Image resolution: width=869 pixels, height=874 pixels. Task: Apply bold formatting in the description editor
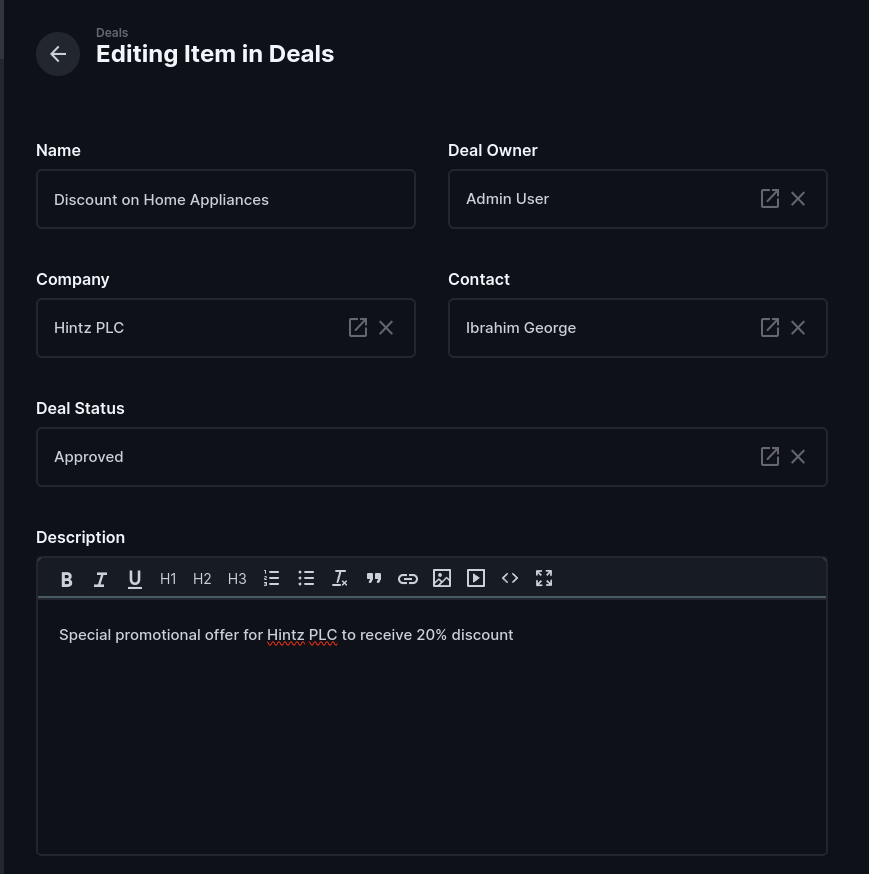pos(66,578)
